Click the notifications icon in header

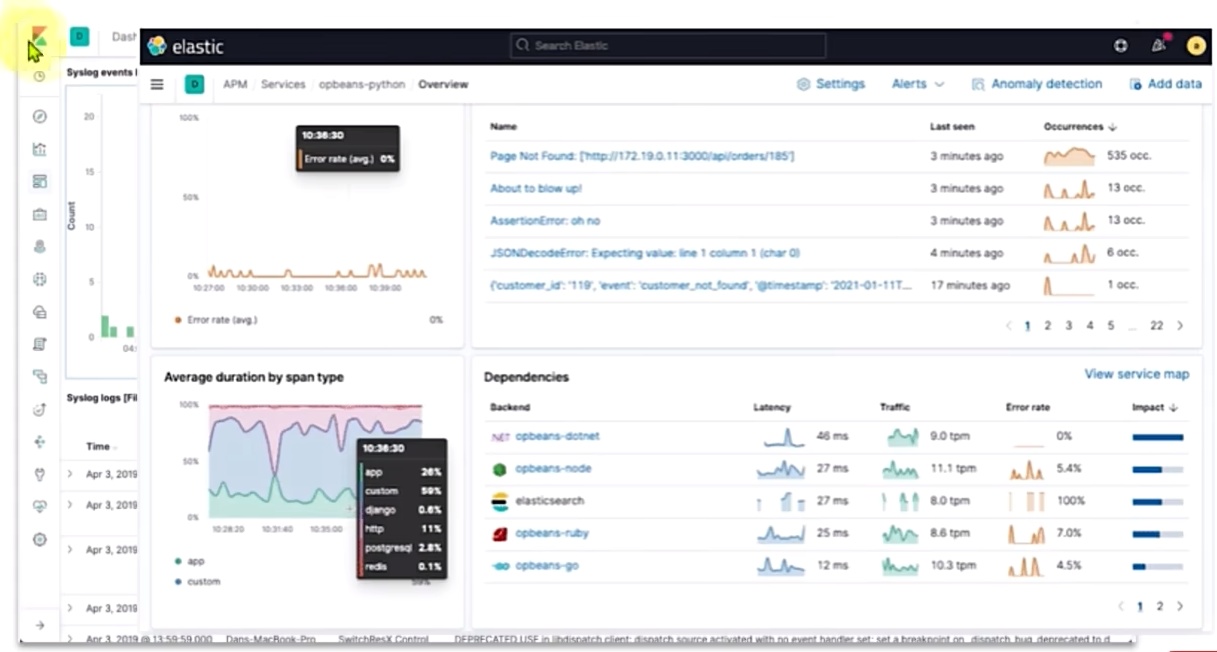click(1159, 46)
